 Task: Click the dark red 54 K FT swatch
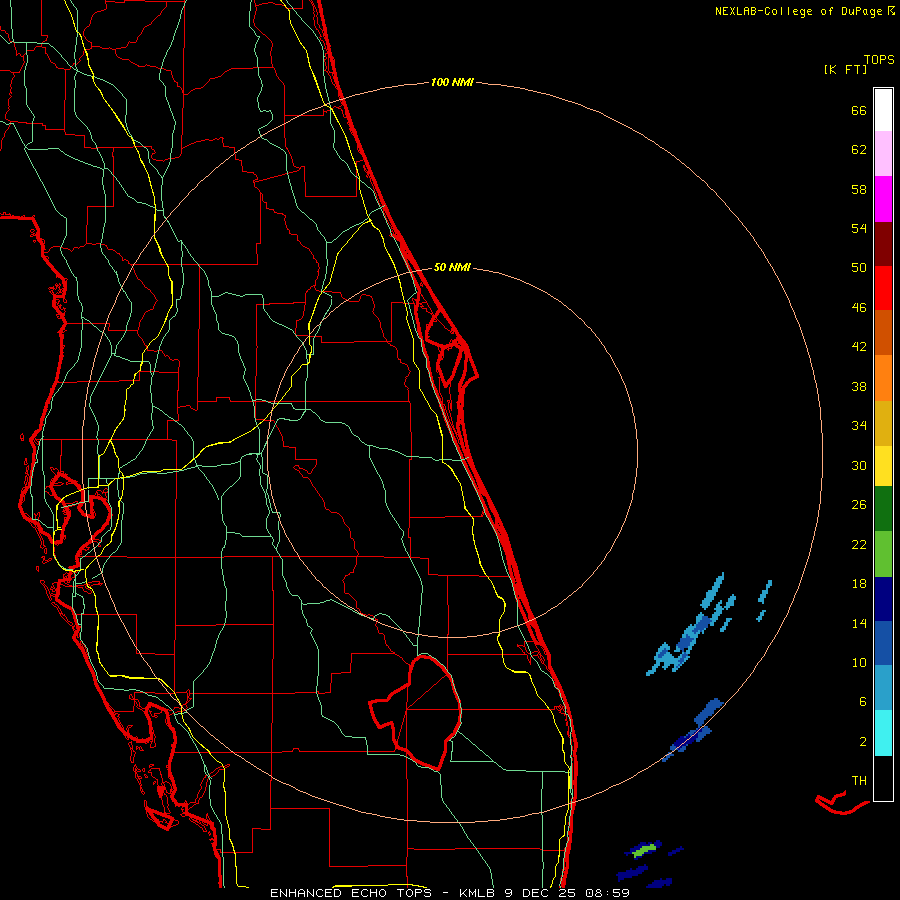[x=883, y=244]
